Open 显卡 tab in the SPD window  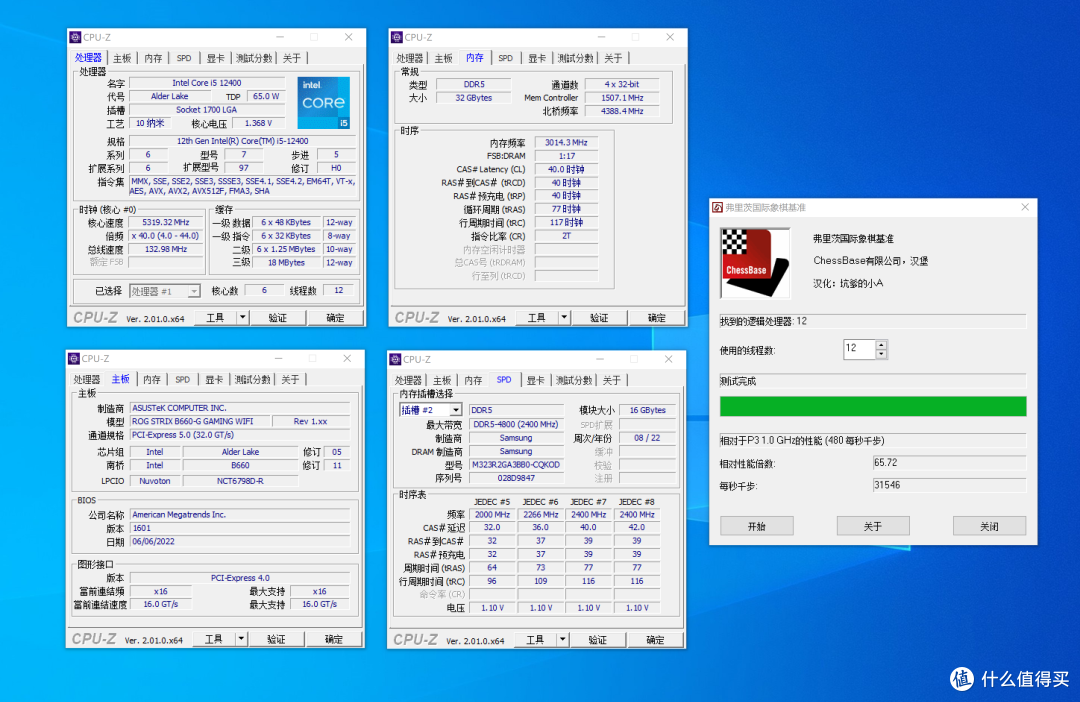click(x=536, y=381)
